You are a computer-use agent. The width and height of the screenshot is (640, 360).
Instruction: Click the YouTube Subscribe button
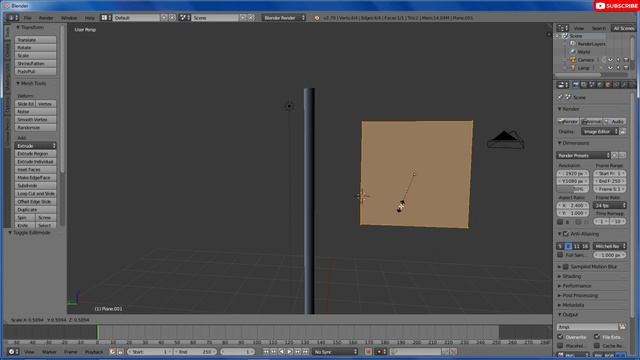[617, 6]
